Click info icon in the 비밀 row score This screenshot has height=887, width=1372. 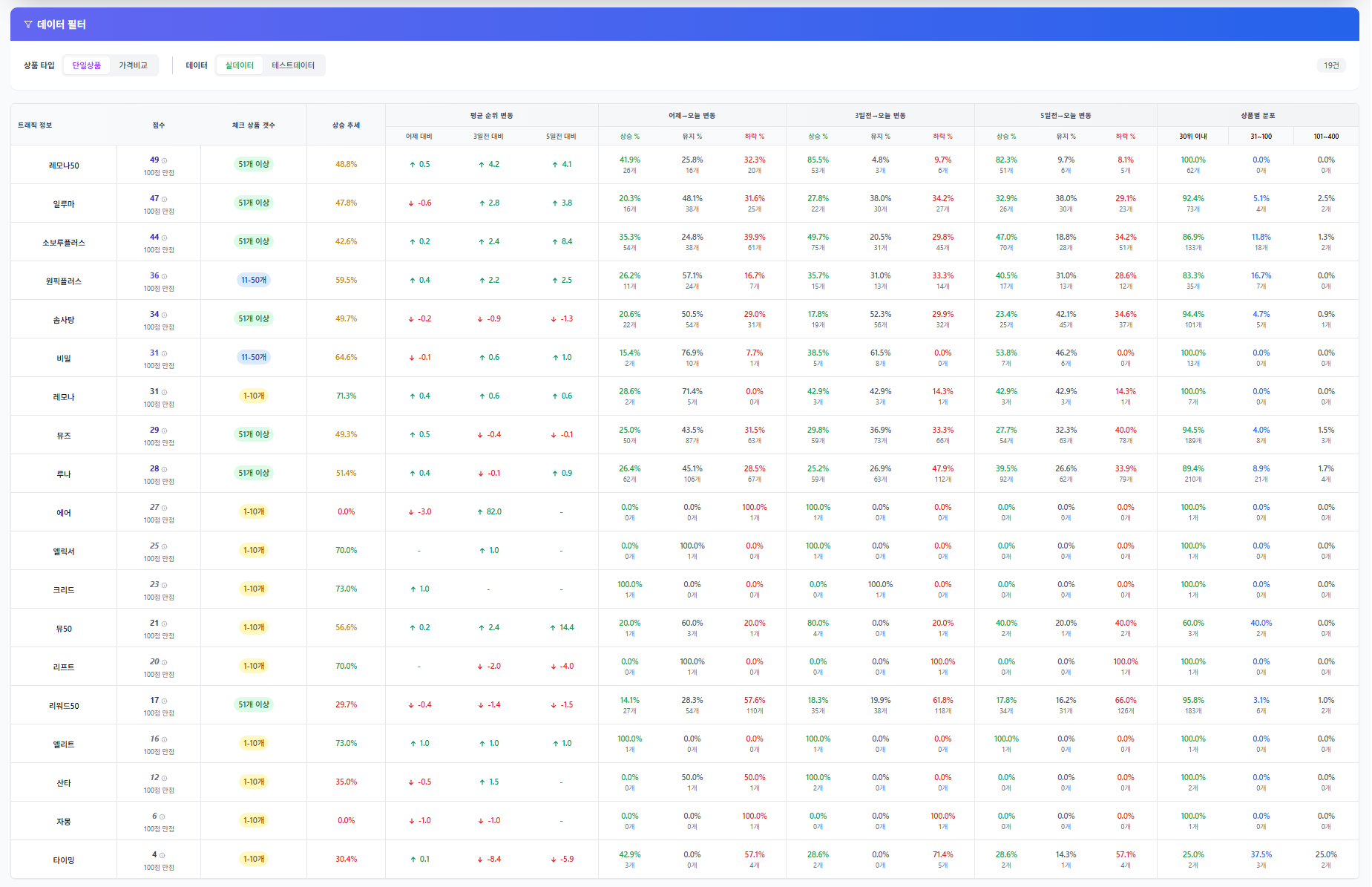[165, 353]
